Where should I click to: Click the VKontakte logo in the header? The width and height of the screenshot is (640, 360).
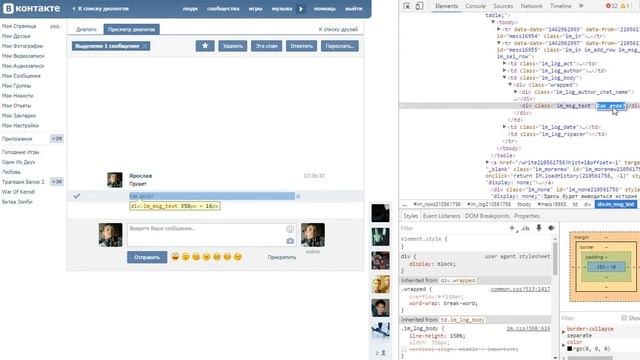point(31,8)
